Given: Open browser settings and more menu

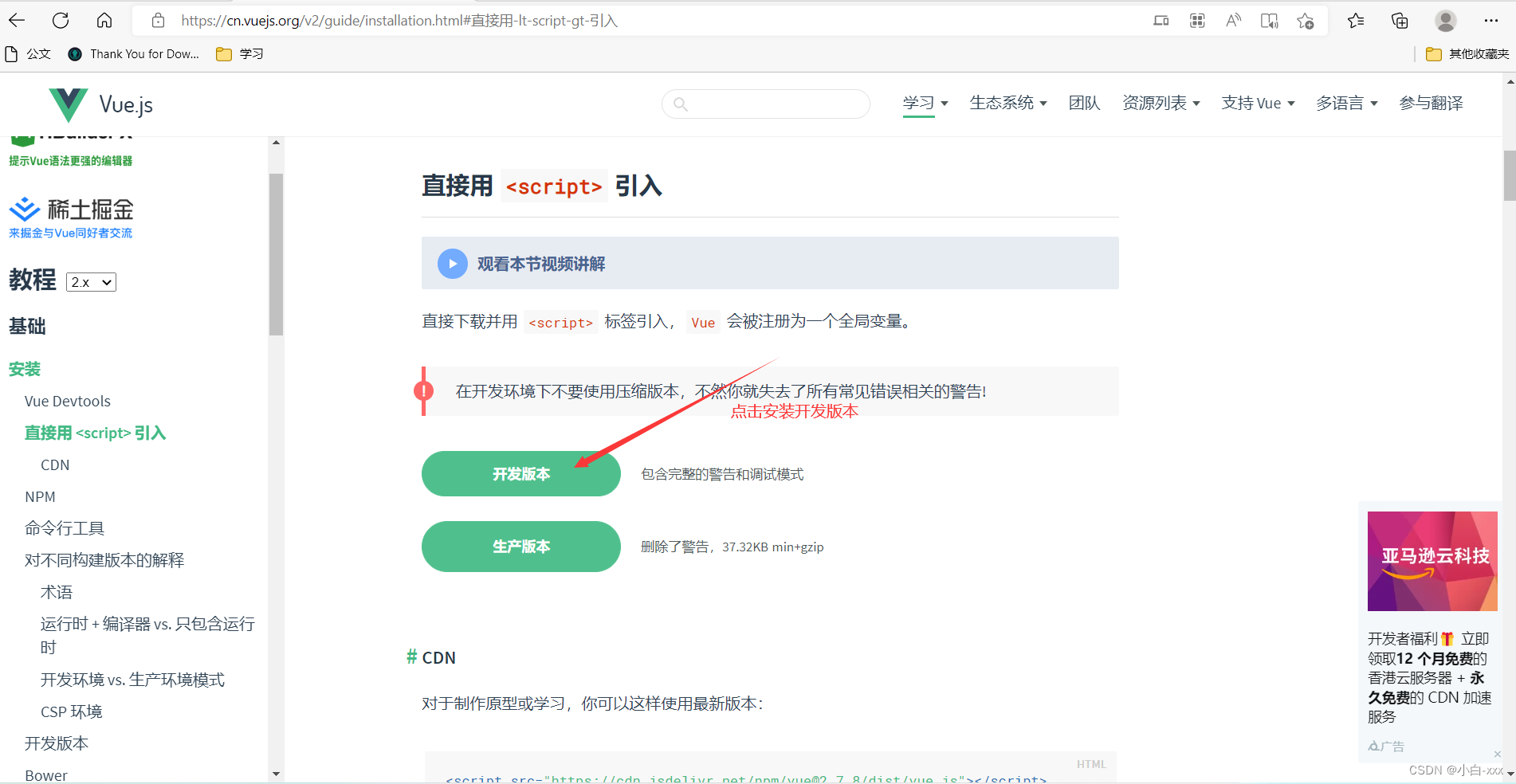Looking at the screenshot, I should [x=1491, y=21].
